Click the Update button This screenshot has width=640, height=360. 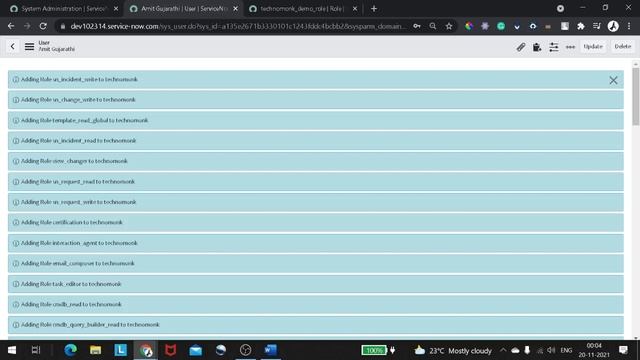tap(593, 47)
